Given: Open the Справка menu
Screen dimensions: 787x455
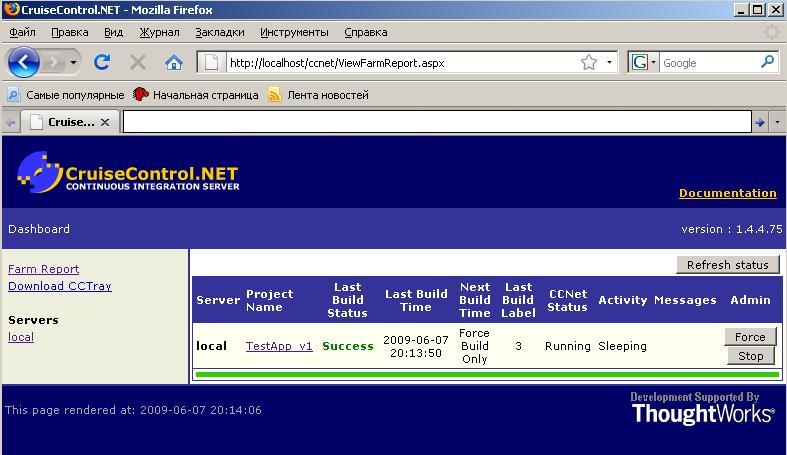Looking at the screenshot, I should pyautogui.click(x=366, y=33).
